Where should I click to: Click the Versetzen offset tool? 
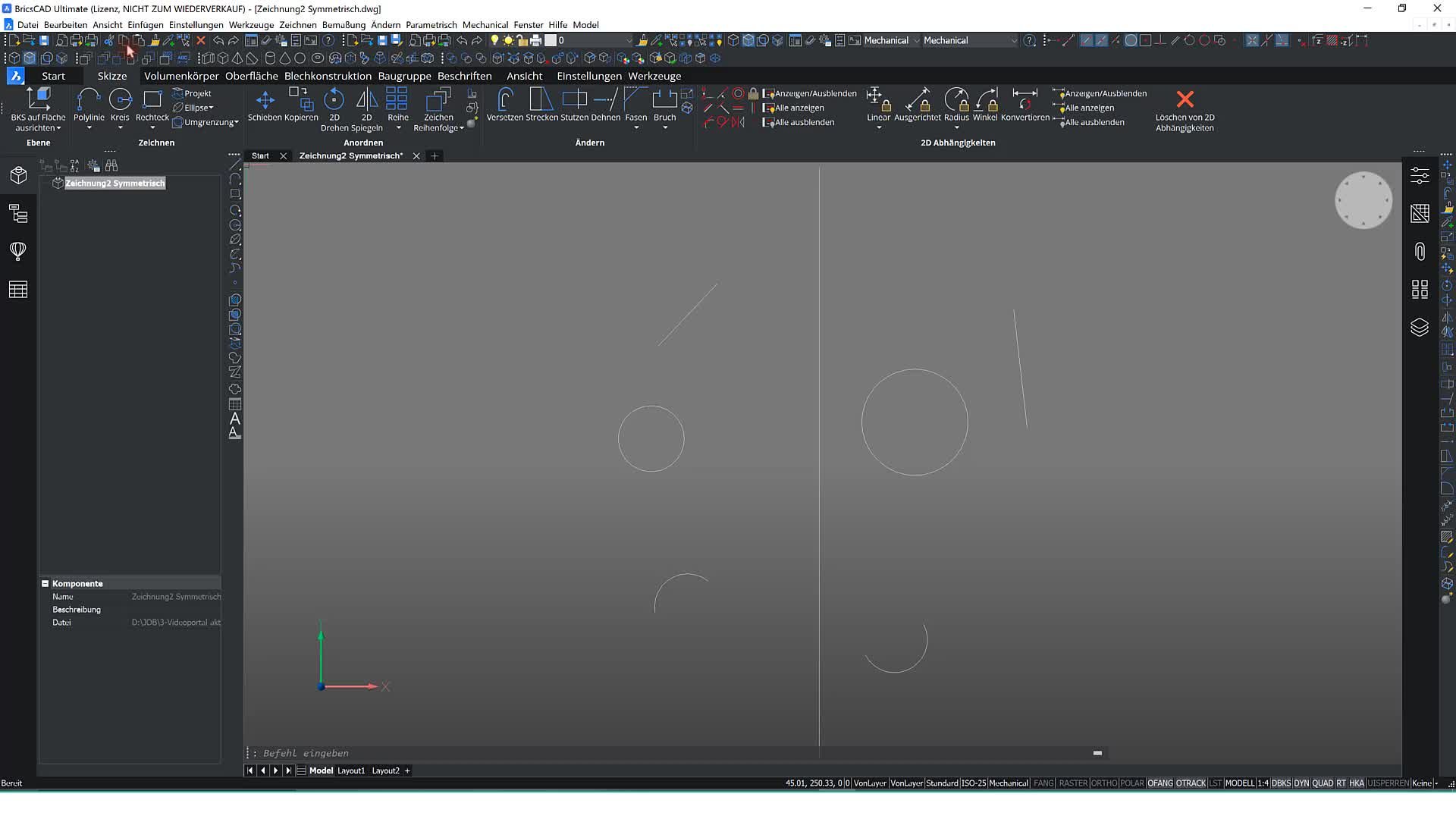pos(505,105)
